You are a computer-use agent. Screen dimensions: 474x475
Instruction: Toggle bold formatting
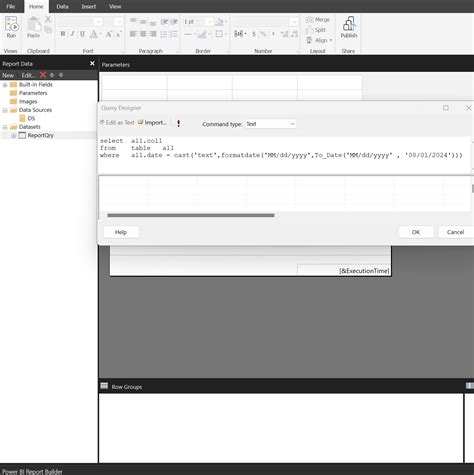[x=63, y=34]
